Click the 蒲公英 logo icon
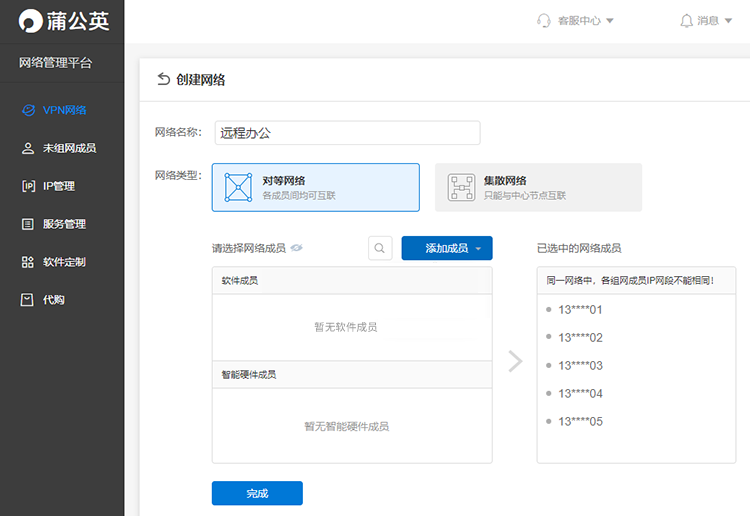 point(31,21)
